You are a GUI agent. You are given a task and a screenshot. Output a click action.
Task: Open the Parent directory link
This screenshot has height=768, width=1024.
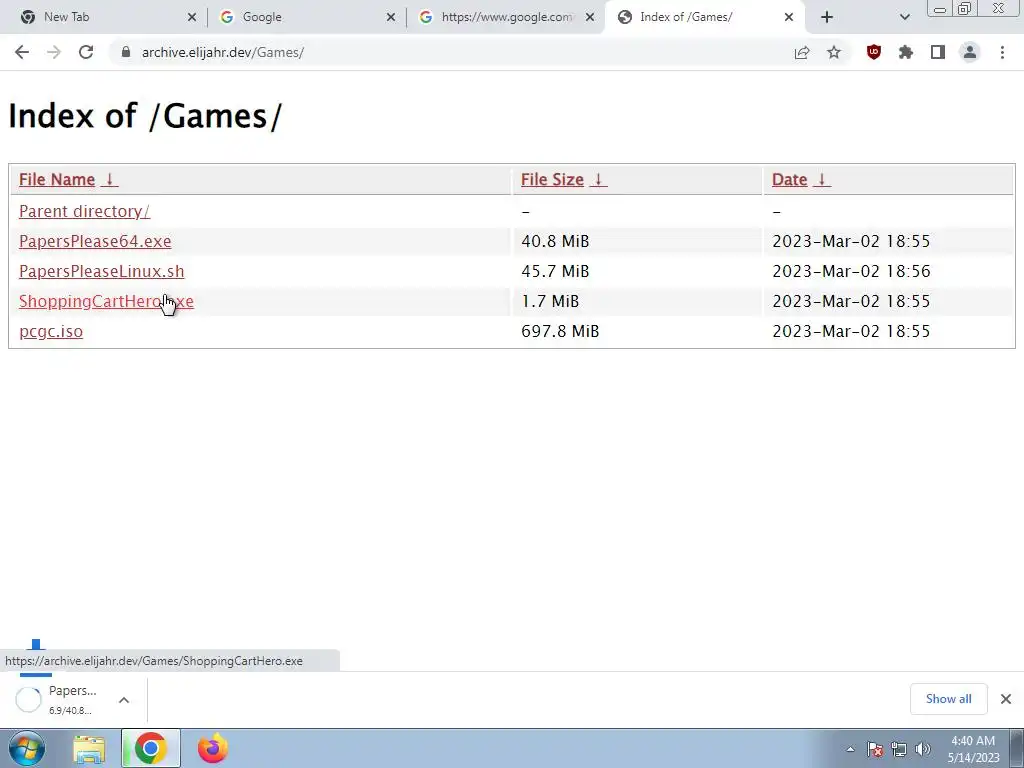click(84, 211)
